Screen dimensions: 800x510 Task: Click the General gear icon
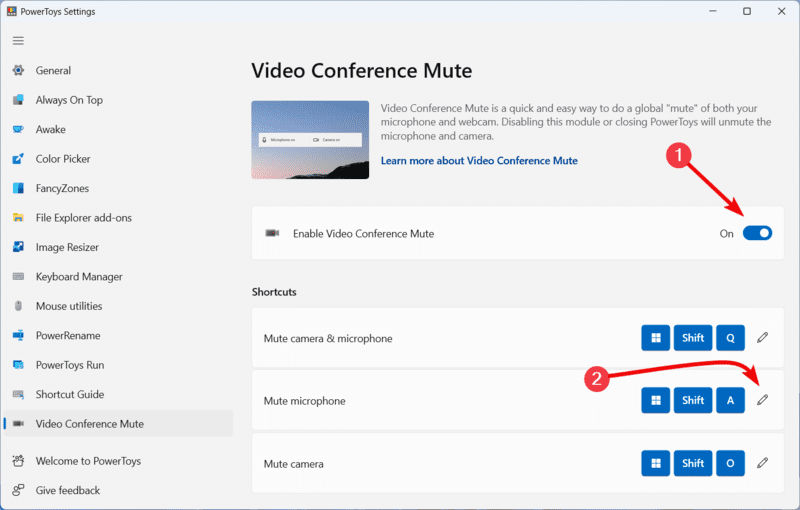click(x=18, y=70)
